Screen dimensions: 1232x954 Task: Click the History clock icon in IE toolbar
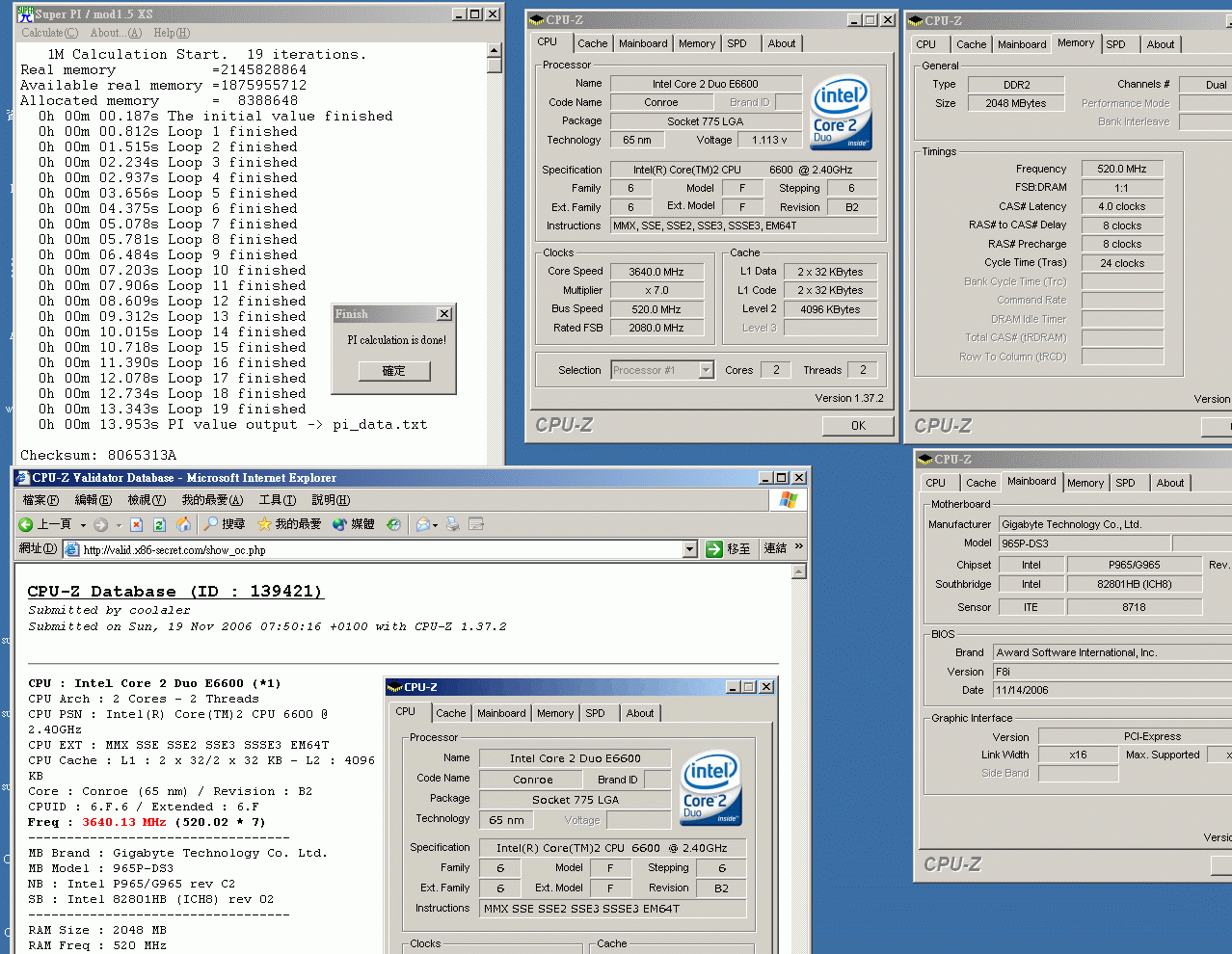click(x=393, y=524)
